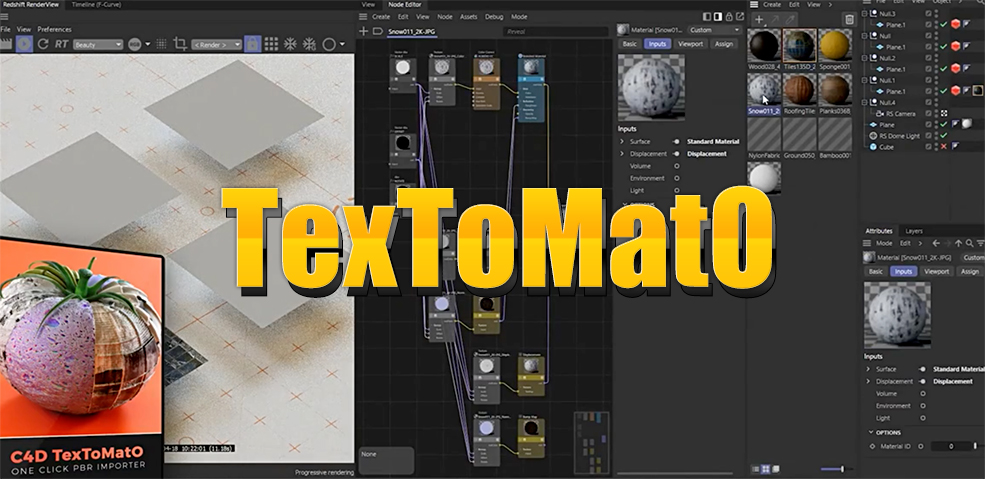Toggle the red X enable flag for Cube
The height and width of the screenshot is (479, 985).
click(944, 146)
